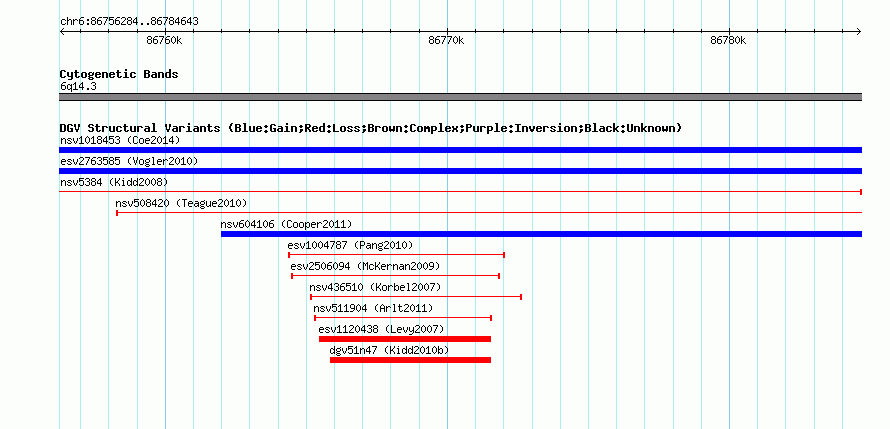Select the gray 6q14.3 cytogenetic band bar

(x=460, y=97)
